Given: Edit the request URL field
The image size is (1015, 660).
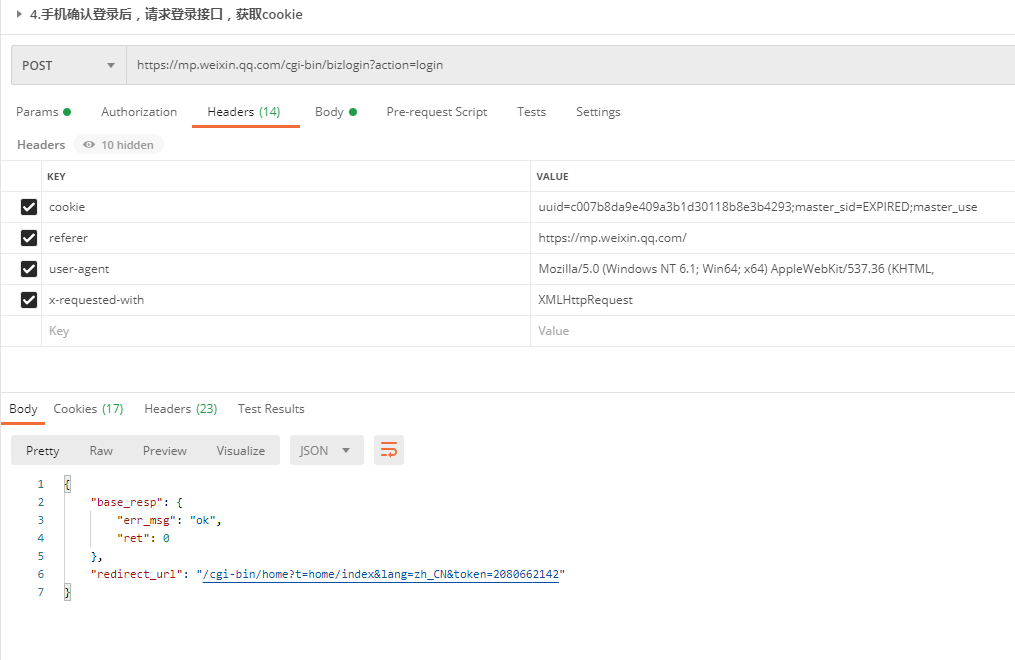Looking at the screenshot, I should click(570, 65).
